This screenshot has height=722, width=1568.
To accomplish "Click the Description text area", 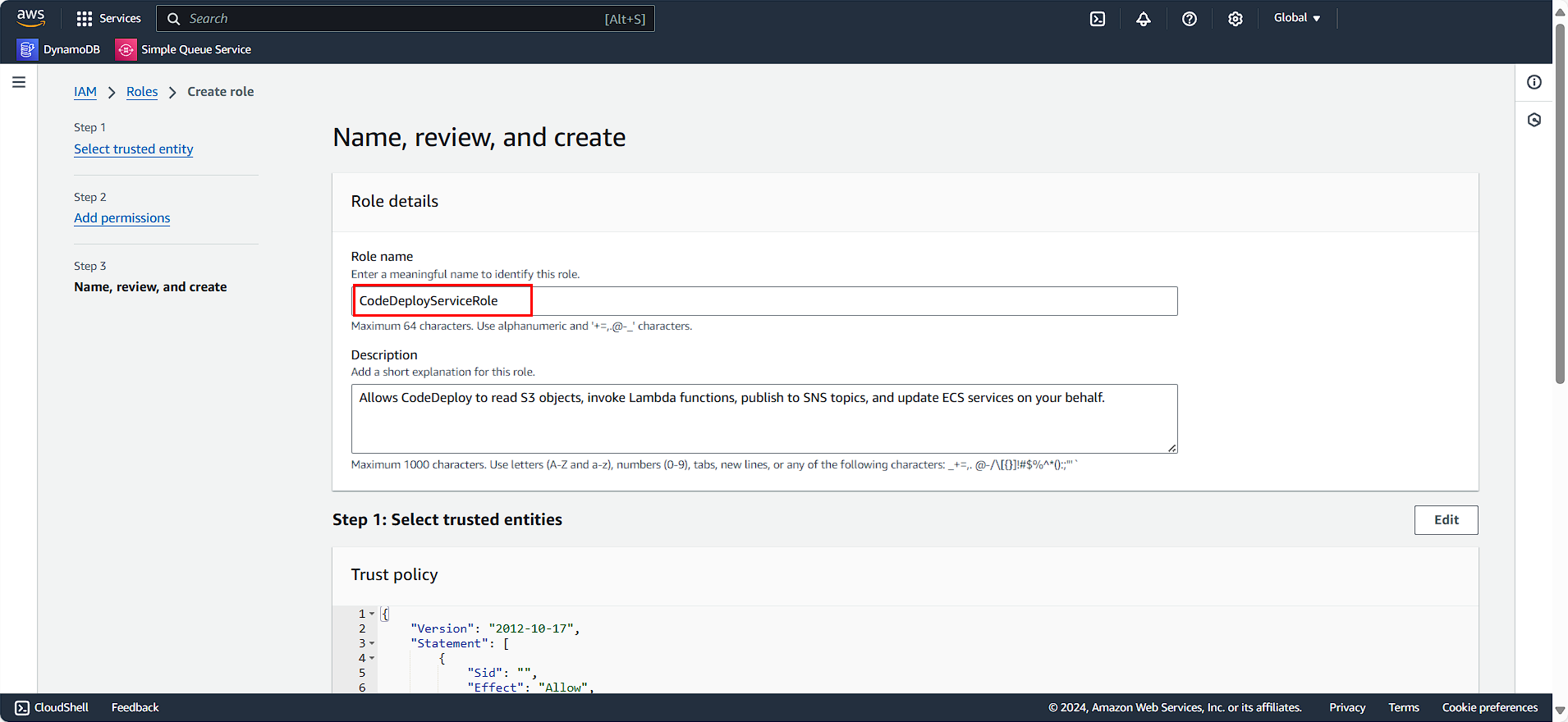I will (x=764, y=418).
